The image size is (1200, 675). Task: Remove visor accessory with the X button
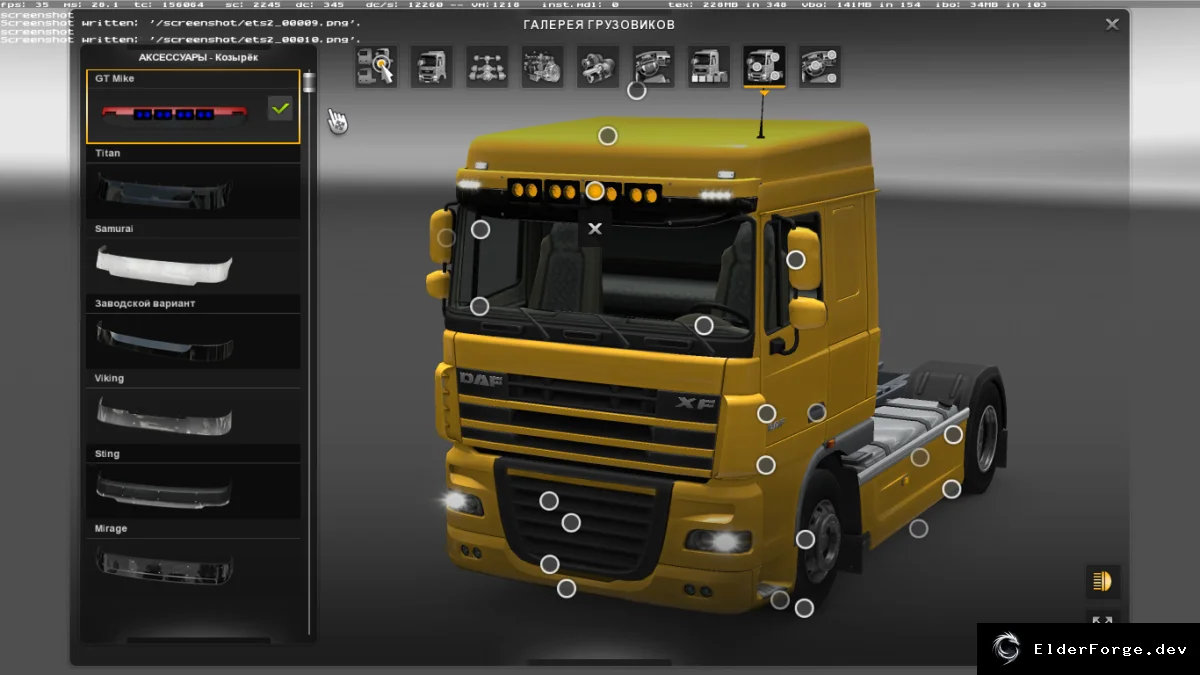(595, 229)
